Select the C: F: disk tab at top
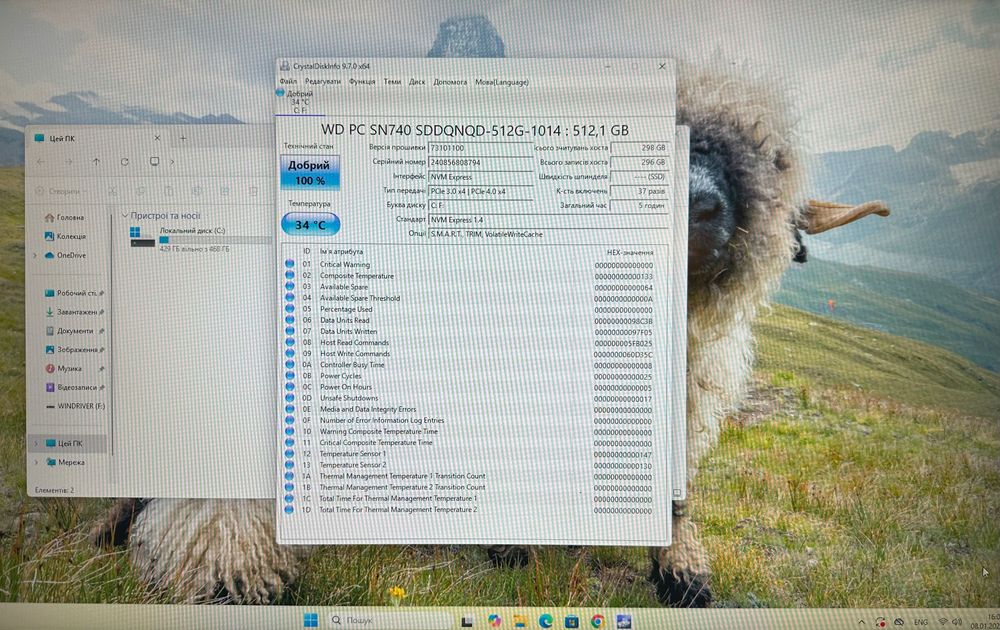This screenshot has width=1000, height=630. [x=300, y=103]
